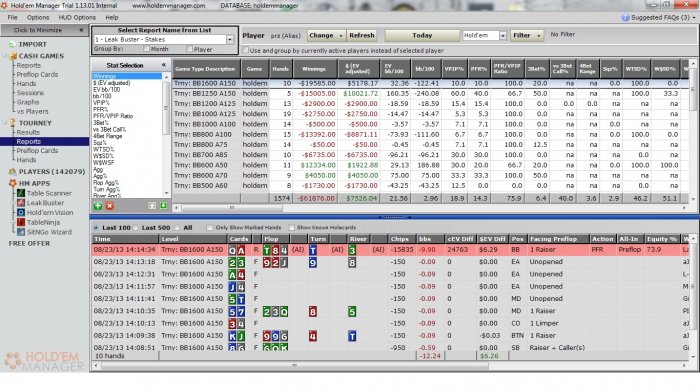Click the green move-down arrow icon
Screen dimensions: 700x392
tap(163, 205)
